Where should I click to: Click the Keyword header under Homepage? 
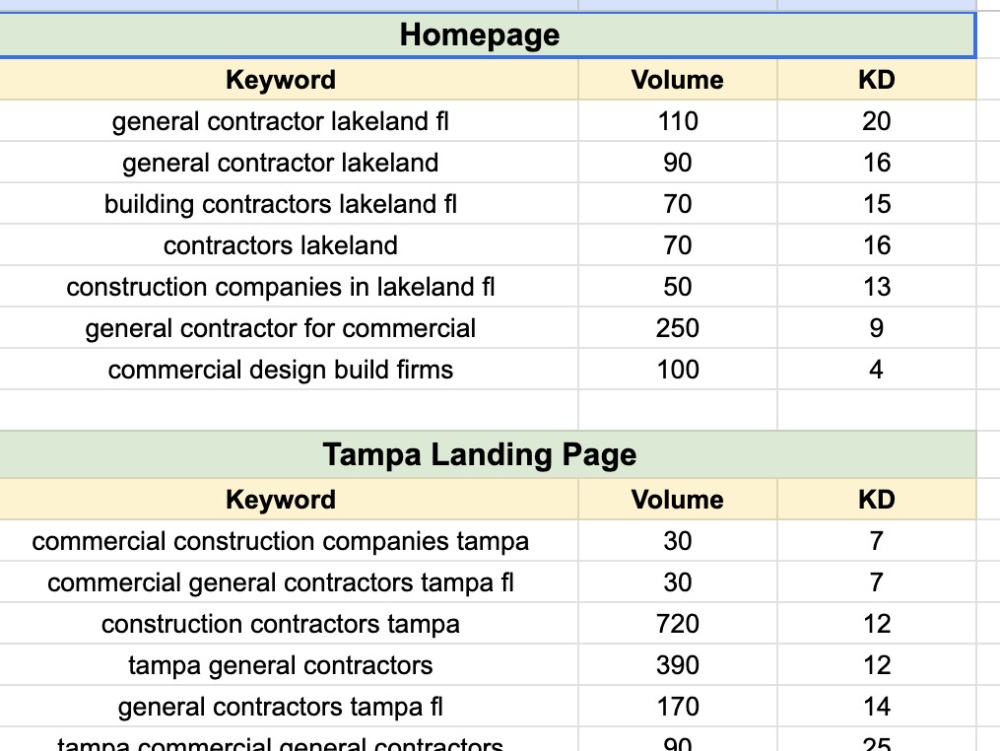(288, 79)
